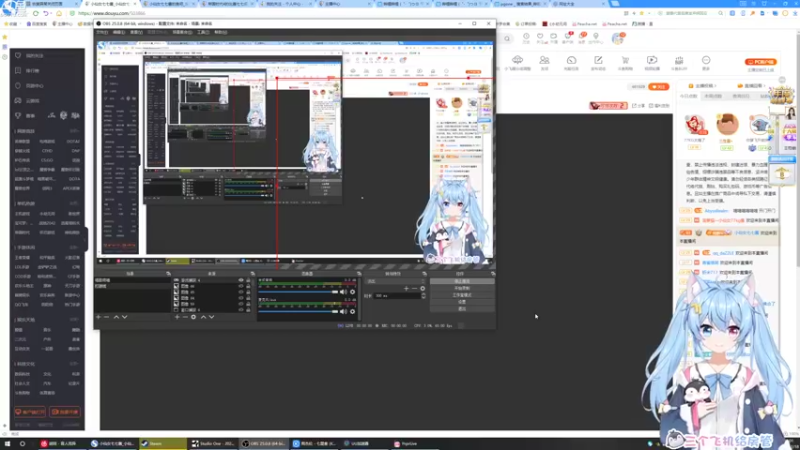The width and height of the screenshot is (800, 450).
Task: Adjust first mixer channel volume slider
Action: coord(298,292)
